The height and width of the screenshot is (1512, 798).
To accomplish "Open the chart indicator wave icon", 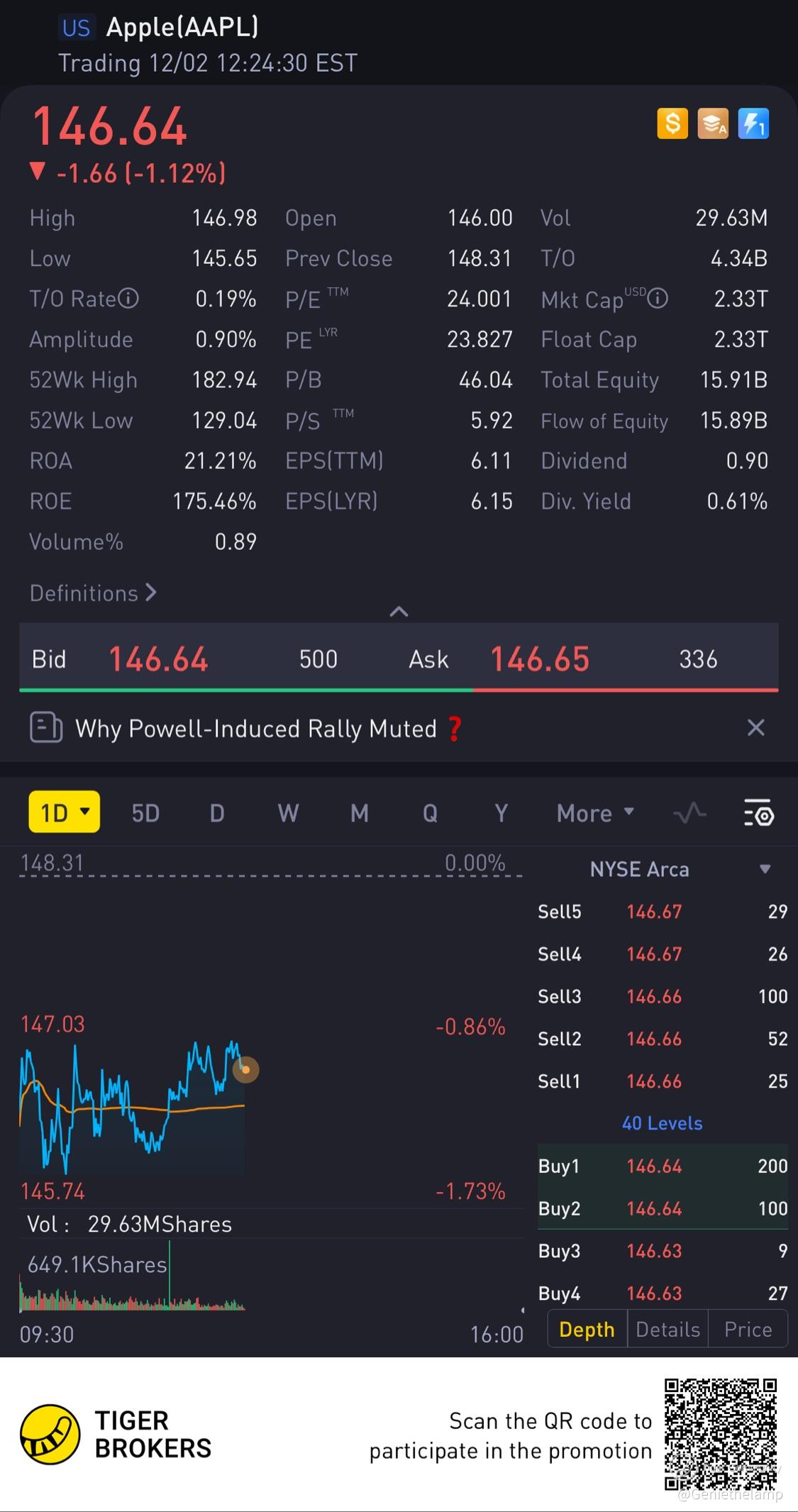I will (x=689, y=813).
